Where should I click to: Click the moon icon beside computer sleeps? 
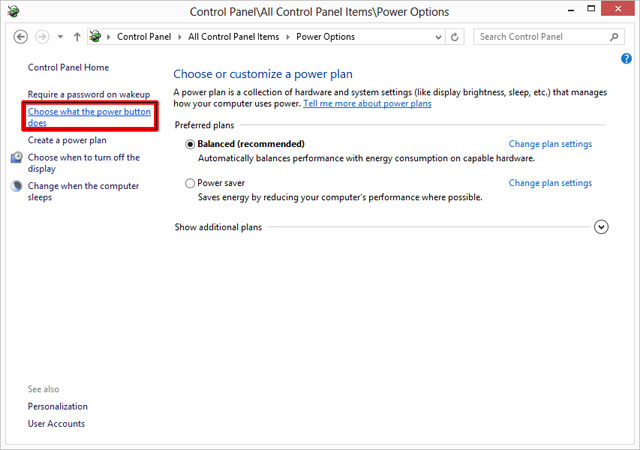[16, 187]
